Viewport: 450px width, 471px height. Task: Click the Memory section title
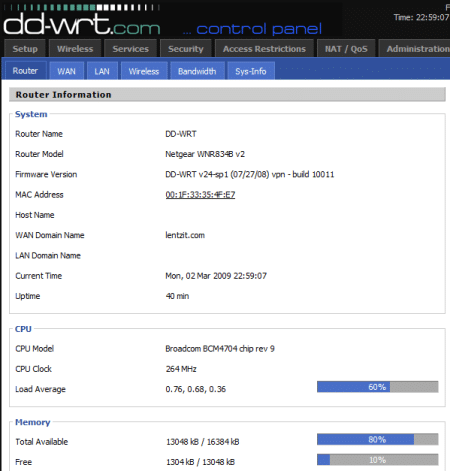point(33,422)
